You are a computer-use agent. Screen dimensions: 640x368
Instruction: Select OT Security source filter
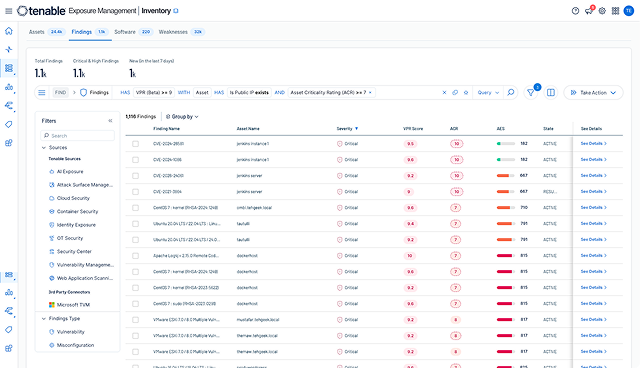(x=66, y=238)
